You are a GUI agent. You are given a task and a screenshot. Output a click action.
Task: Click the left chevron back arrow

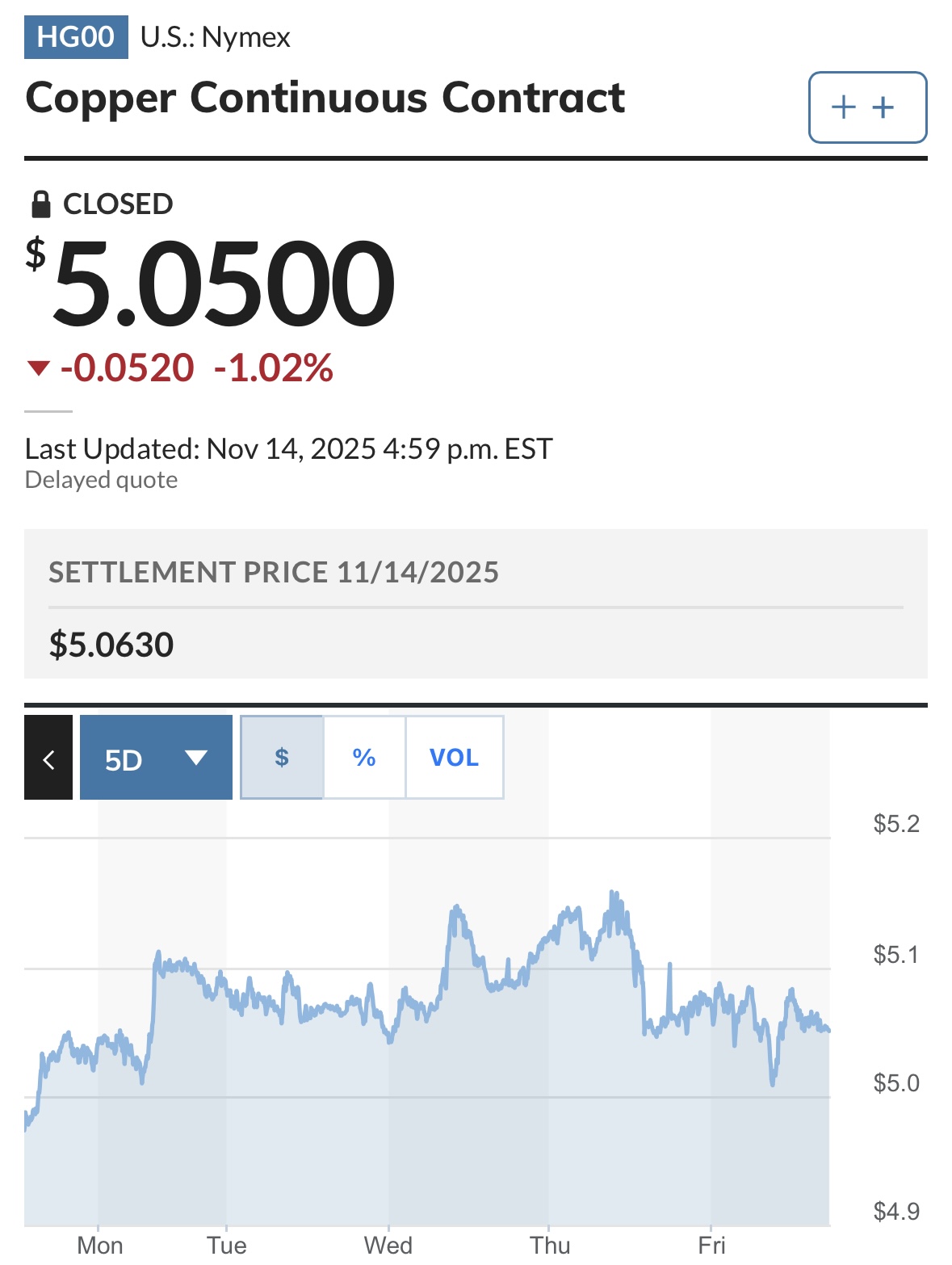pyautogui.click(x=48, y=758)
